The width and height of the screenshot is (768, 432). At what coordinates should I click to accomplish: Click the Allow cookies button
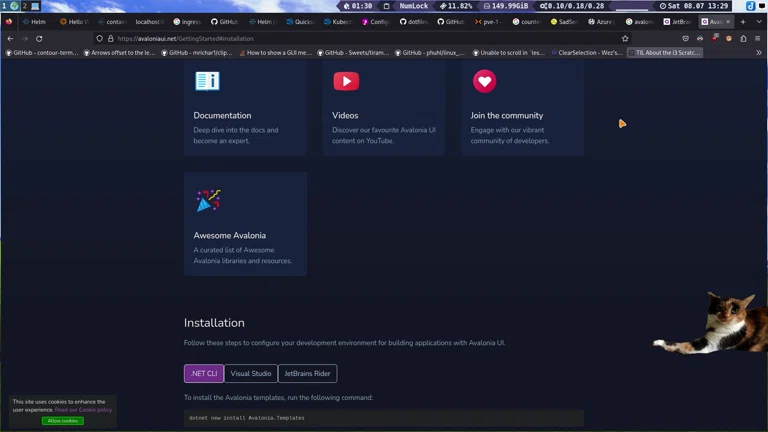(x=63, y=421)
